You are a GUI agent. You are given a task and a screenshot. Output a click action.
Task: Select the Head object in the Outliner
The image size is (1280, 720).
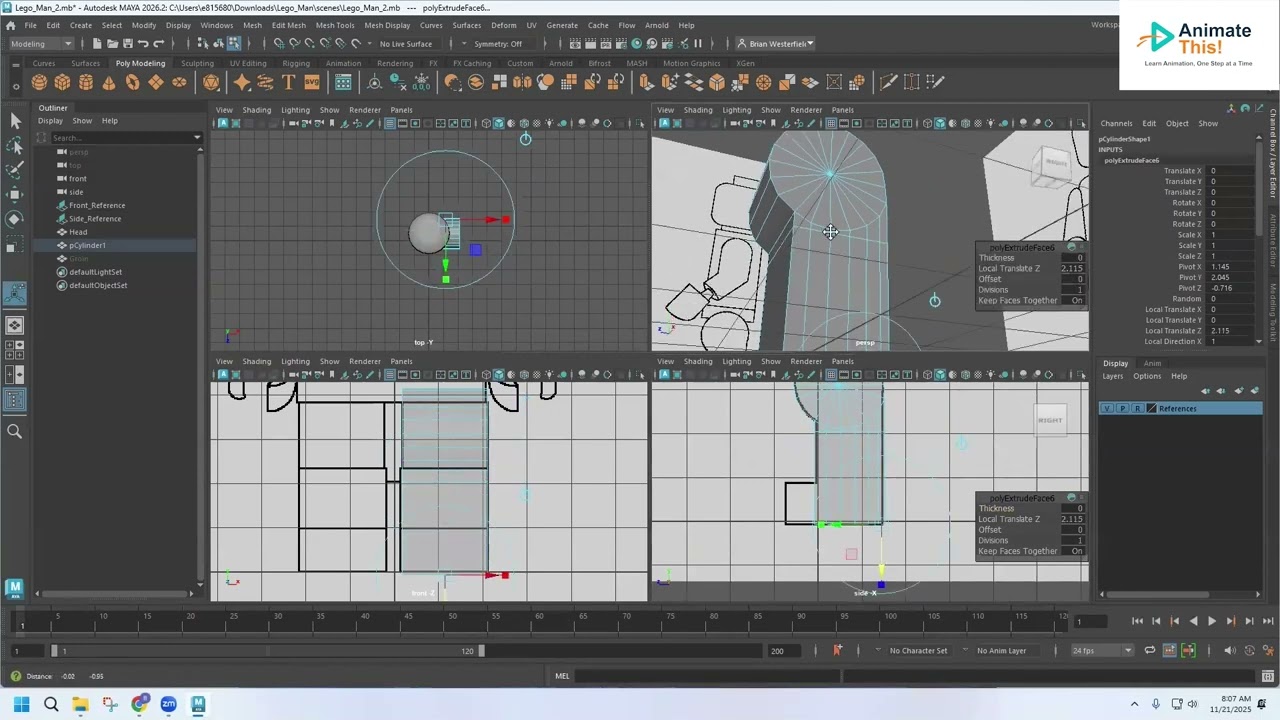coord(78,232)
